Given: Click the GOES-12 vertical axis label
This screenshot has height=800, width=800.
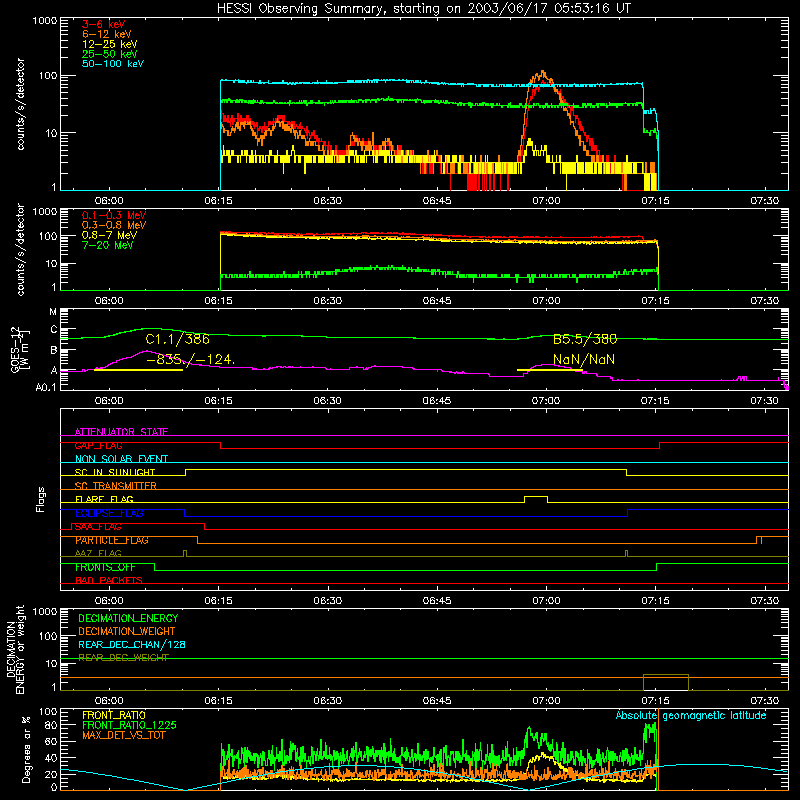Looking at the screenshot, I should pyautogui.click(x=19, y=349).
